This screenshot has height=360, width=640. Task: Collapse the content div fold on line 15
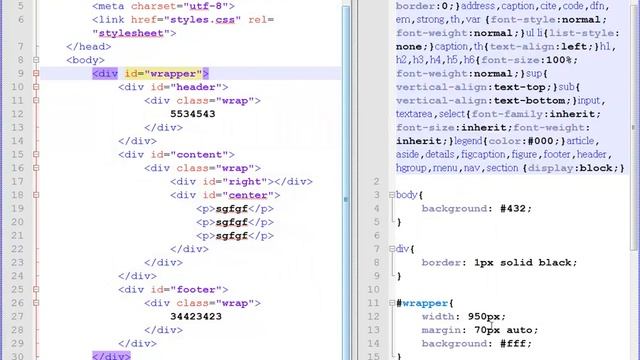pyautogui.click(x=36, y=155)
